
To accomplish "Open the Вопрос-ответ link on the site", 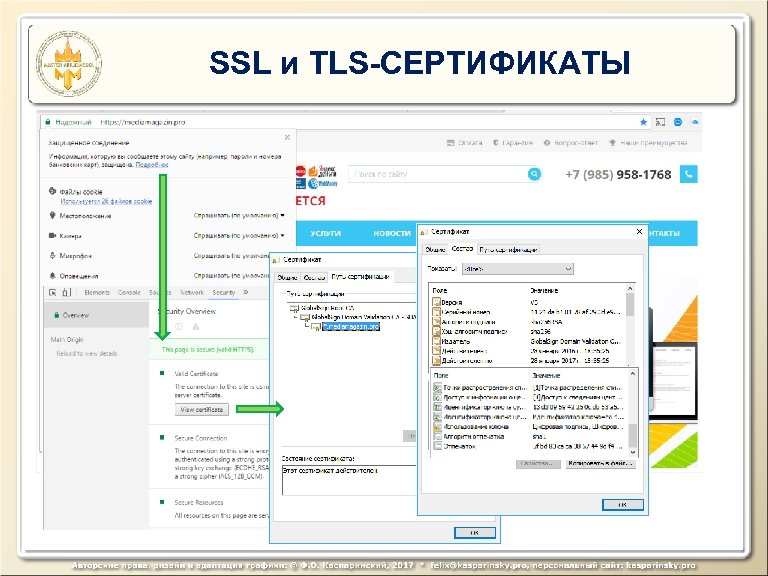I will point(571,143).
